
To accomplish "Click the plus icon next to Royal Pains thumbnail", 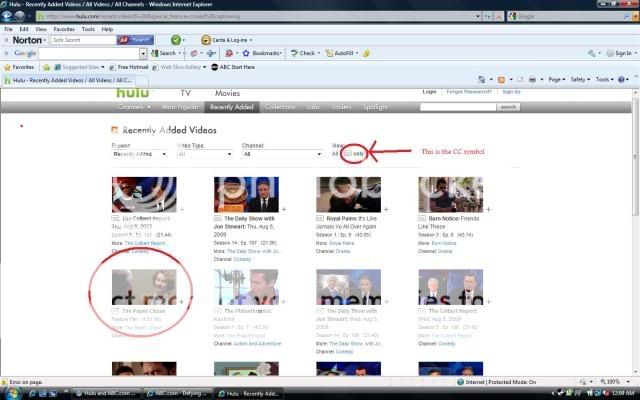I will (x=386, y=209).
